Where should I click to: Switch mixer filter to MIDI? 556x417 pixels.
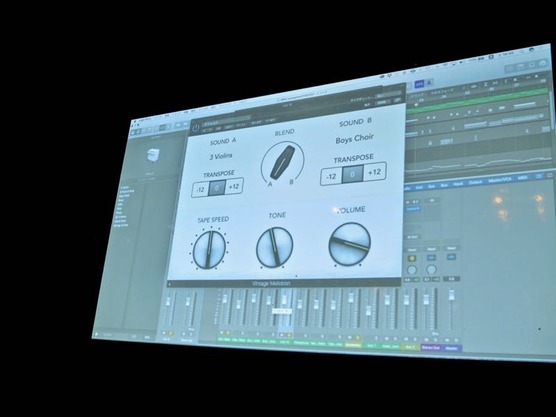522,178
